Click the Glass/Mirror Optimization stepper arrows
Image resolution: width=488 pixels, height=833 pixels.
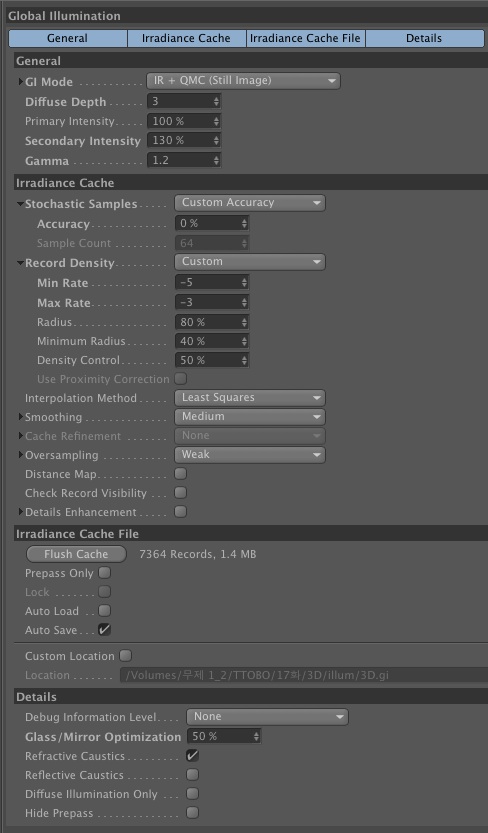[x=256, y=736]
